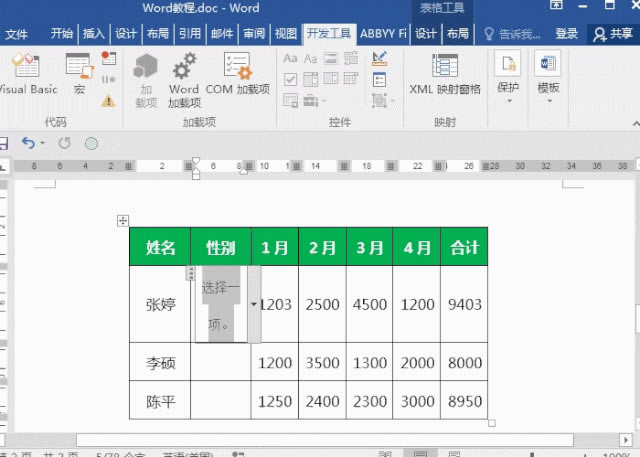Insert a check box content control

coord(290,79)
